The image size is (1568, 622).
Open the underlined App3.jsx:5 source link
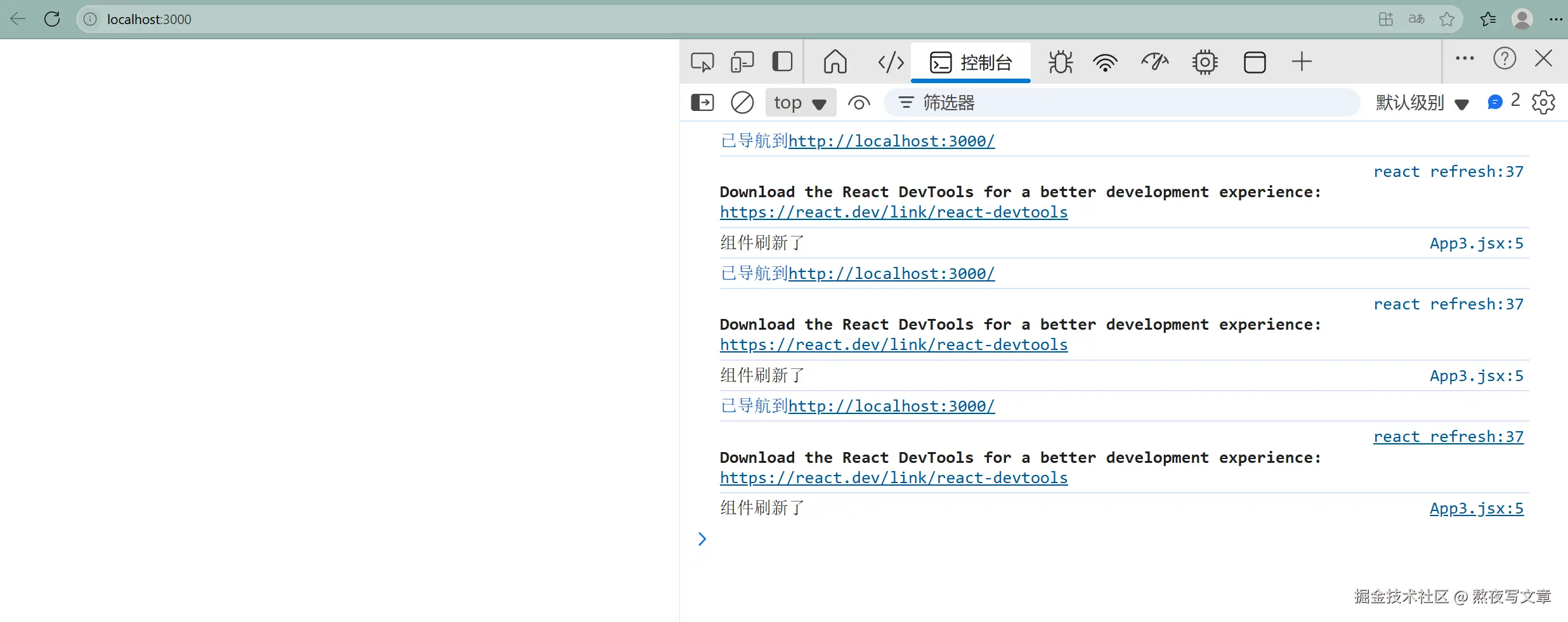point(1476,509)
